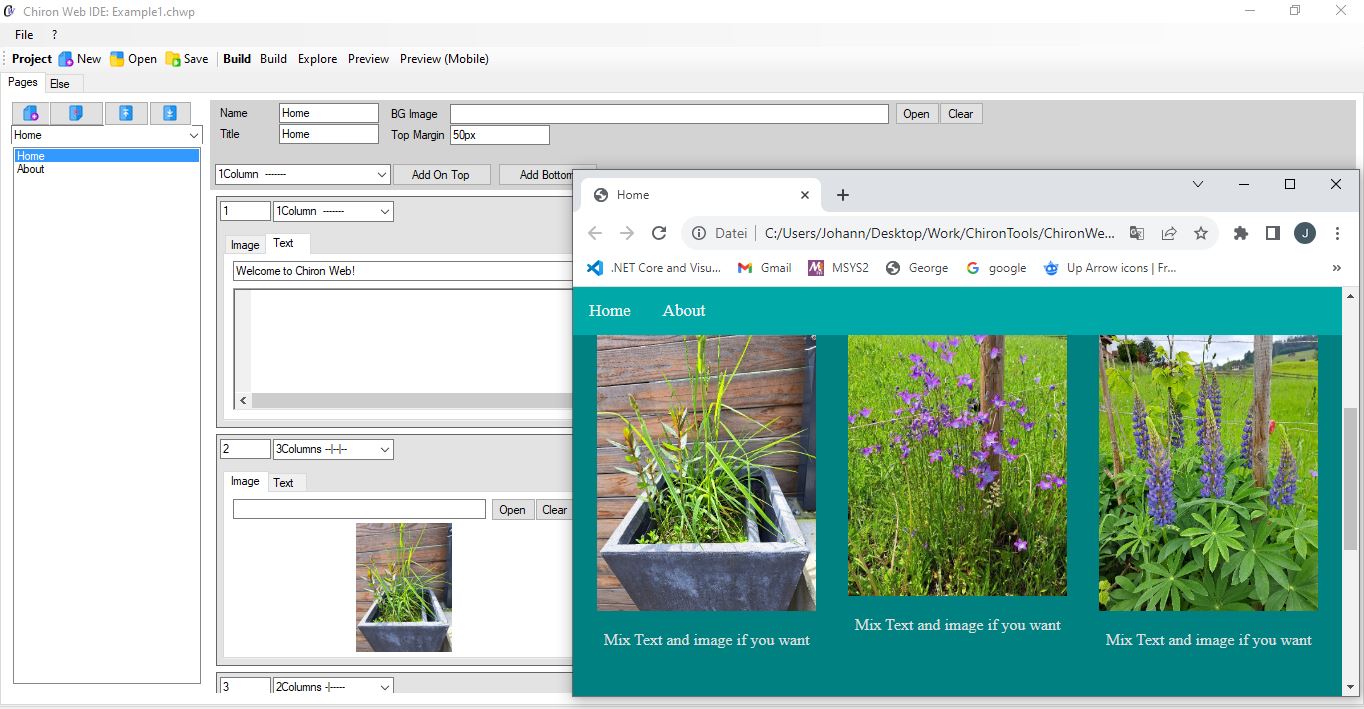Move page down with the down-arrow button

[x=170, y=113]
